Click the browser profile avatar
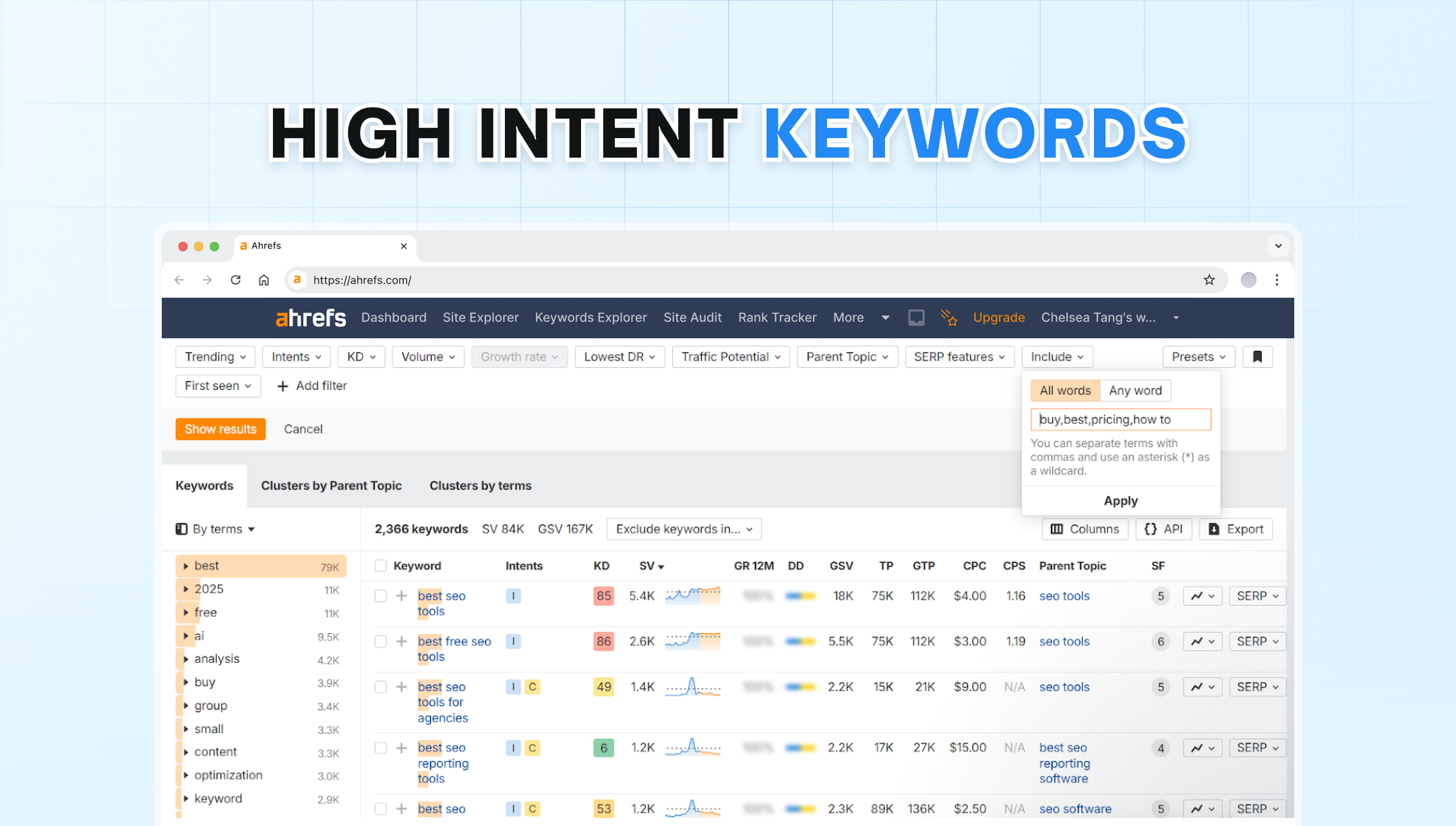Screen dimensions: 1456x826 tap(1248, 280)
